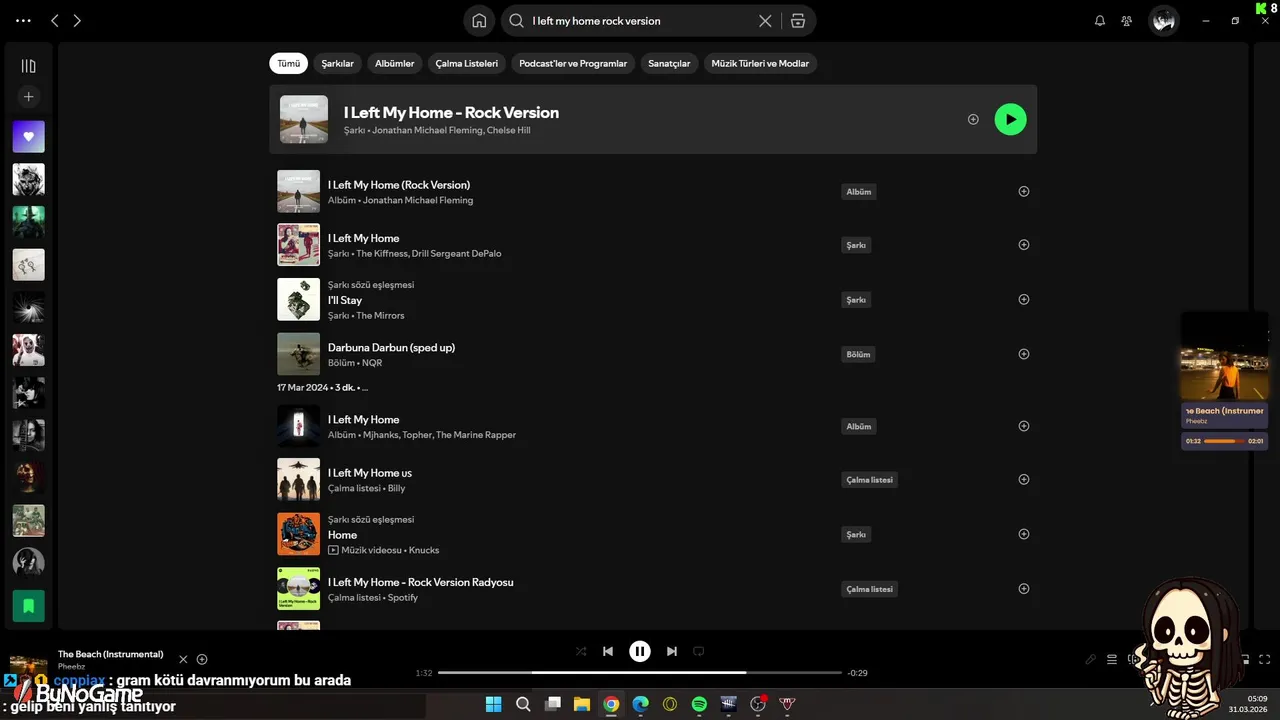Viewport: 1280px width, 720px height.
Task: Expand Your Library sidebar icon
Action: pos(28,66)
